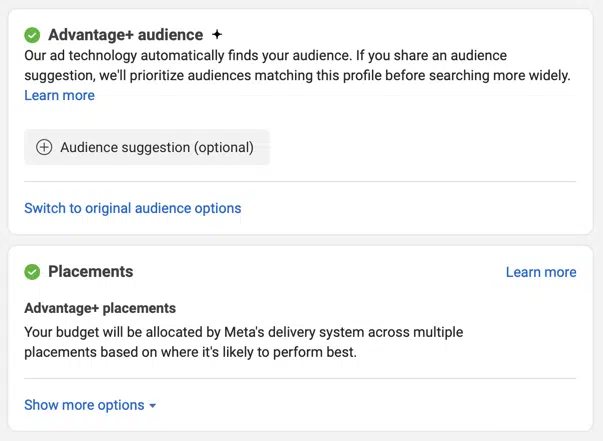Viewport: 603px width, 441px height.
Task: Click the green checkmark beside Advantage+ audience
Action: point(32,35)
